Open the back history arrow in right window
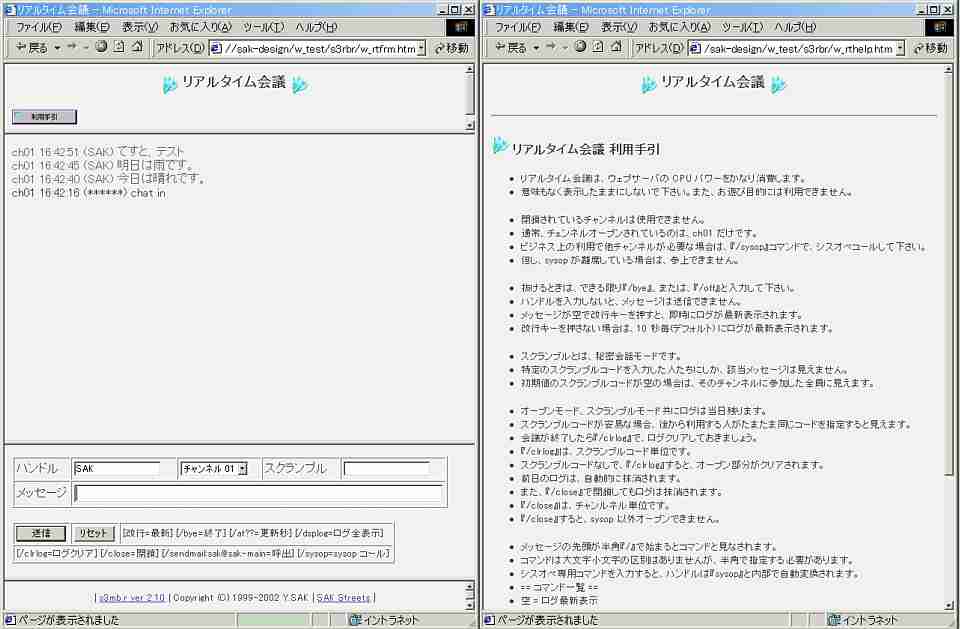 [x=536, y=48]
